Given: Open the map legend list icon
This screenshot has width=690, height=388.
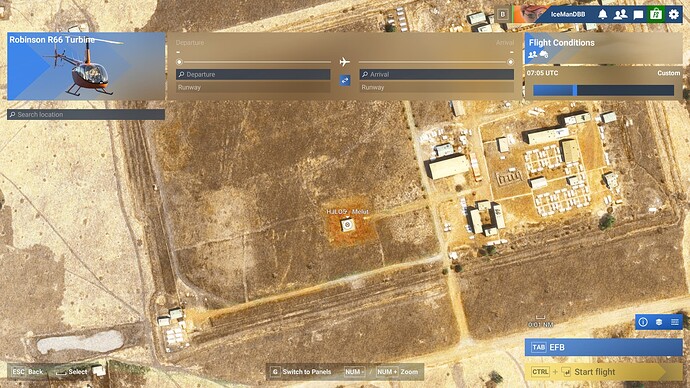Looking at the screenshot, I should click(675, 322).
